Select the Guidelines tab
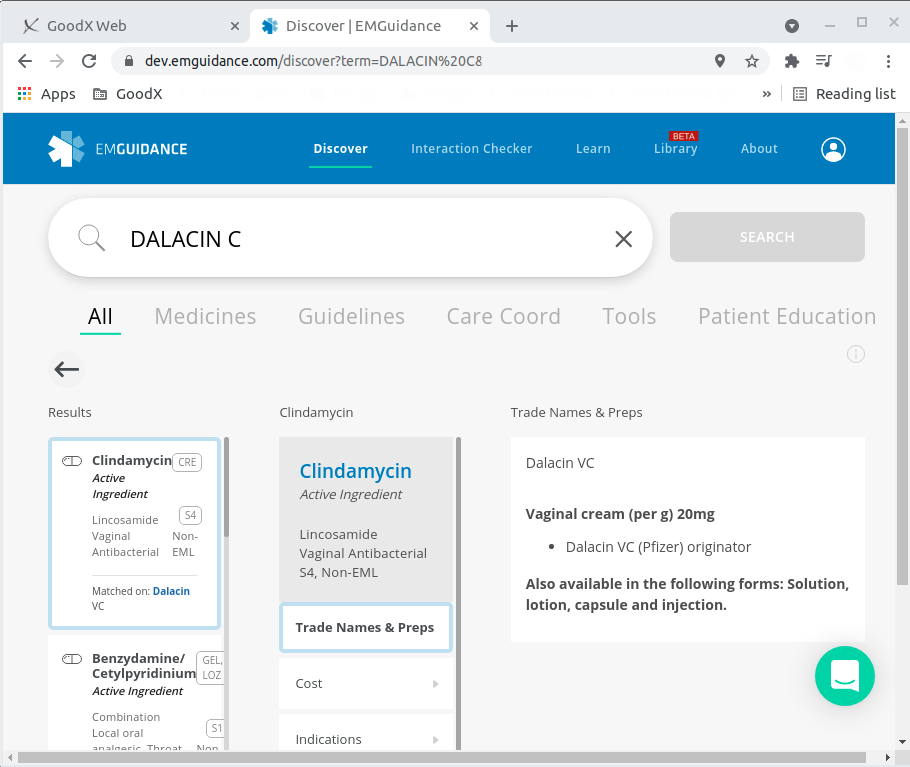The image size is (910, 767). (x=351, y=317)
